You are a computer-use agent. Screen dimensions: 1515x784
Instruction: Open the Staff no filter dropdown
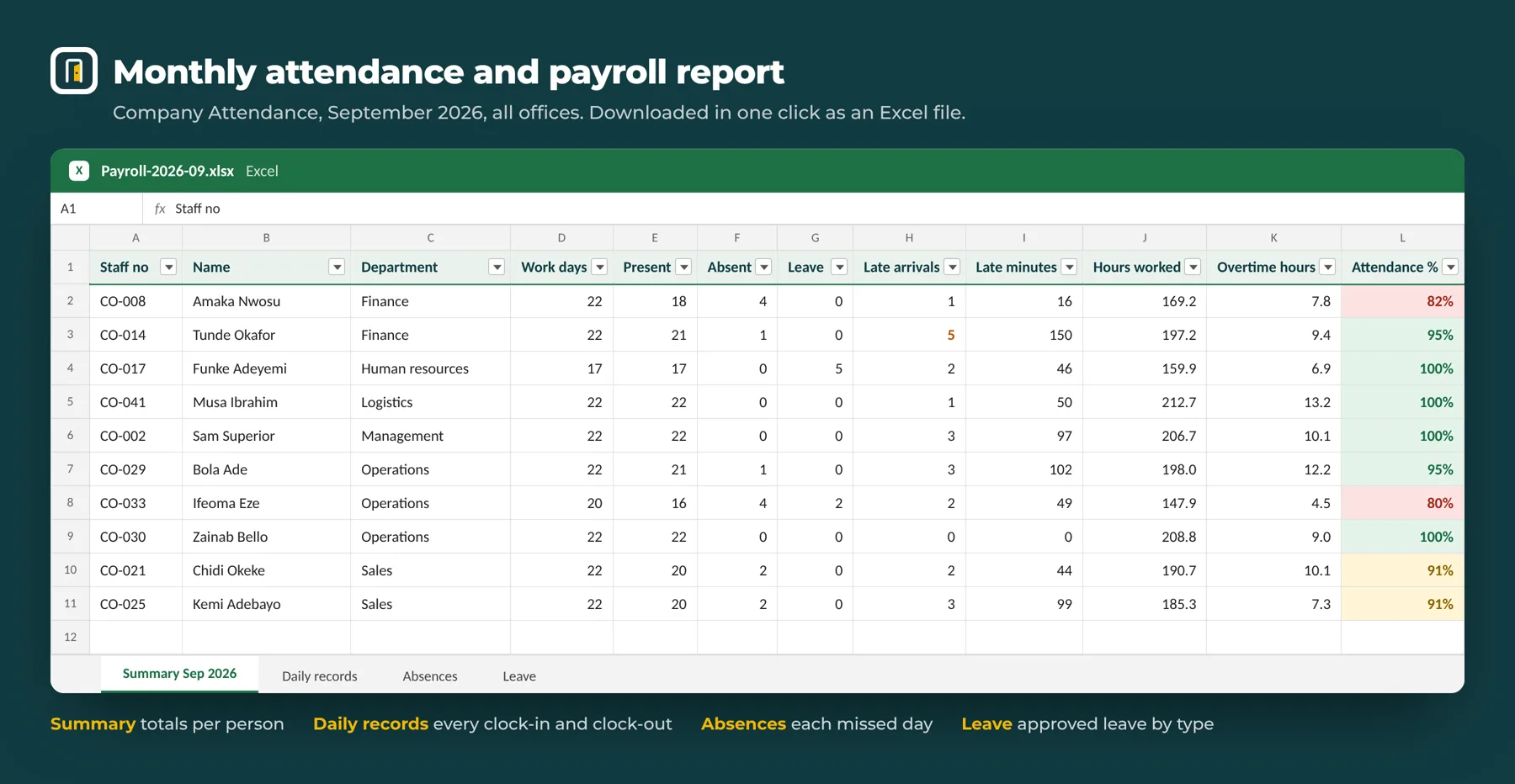tap(169, 267)
